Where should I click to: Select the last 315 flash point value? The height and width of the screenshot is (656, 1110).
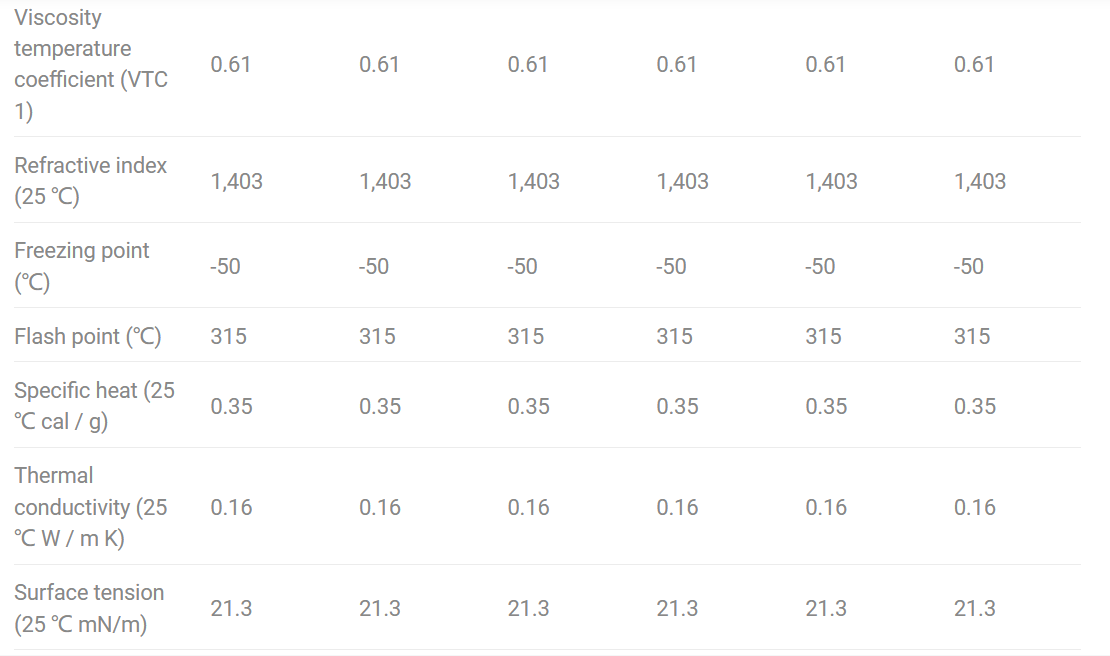tap(972, 336)
